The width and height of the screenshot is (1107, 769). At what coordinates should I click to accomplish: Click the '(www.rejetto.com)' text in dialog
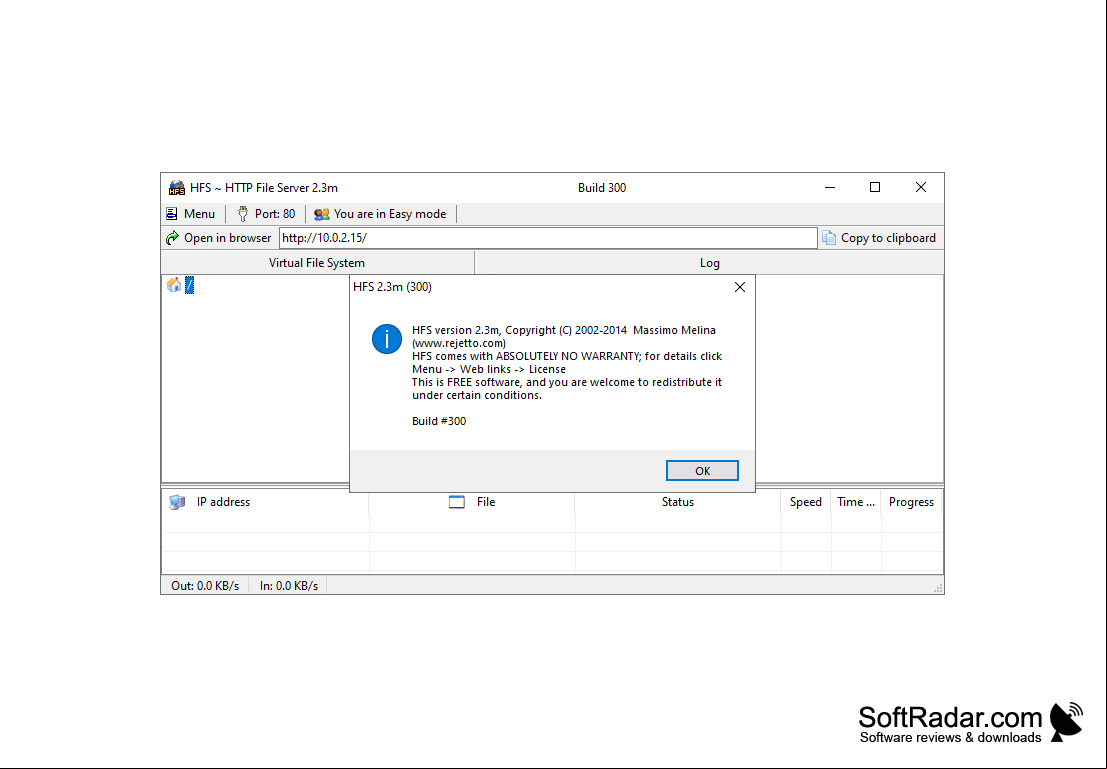tap(459, 343)
